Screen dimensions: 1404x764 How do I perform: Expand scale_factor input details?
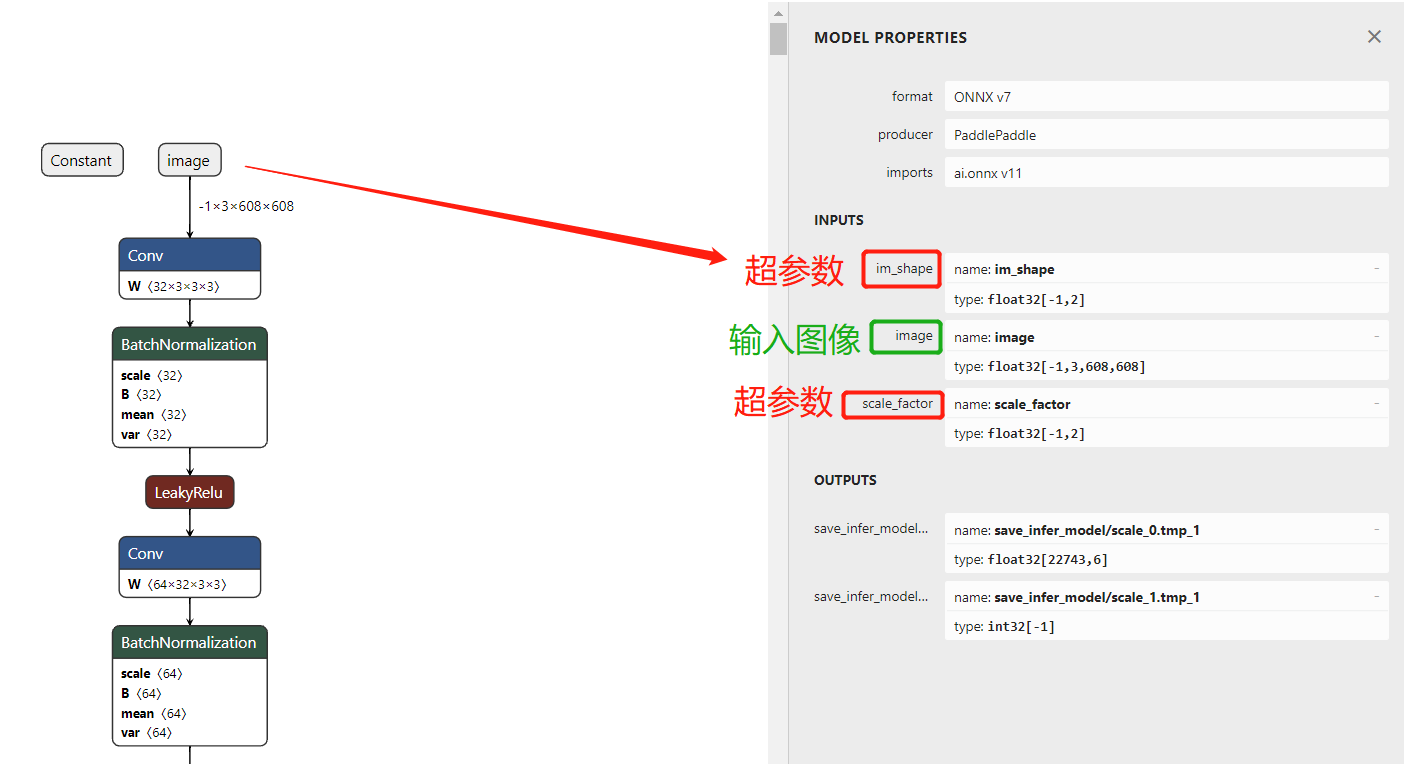[1377, 404]
